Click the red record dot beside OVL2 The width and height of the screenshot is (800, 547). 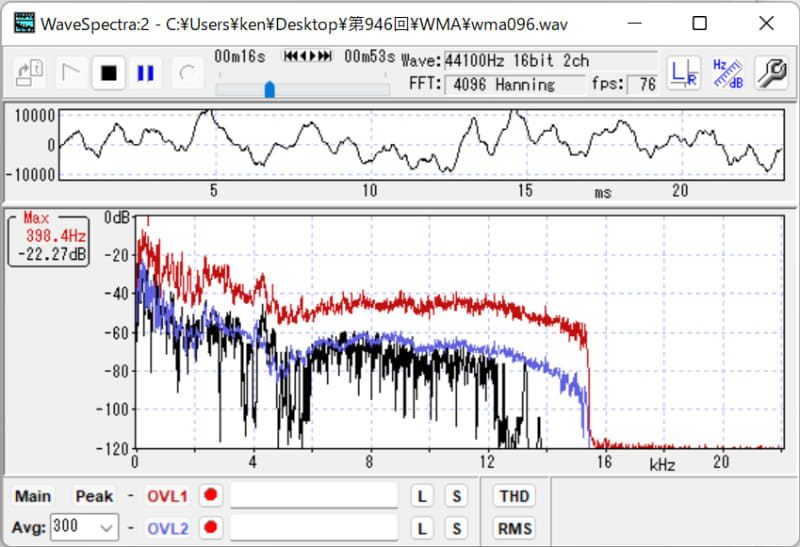tap(211, 527)
